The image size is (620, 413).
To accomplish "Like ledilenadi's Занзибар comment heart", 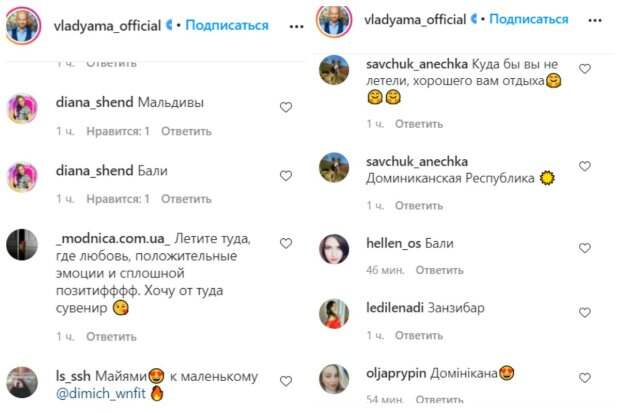I will click(585, 313).
